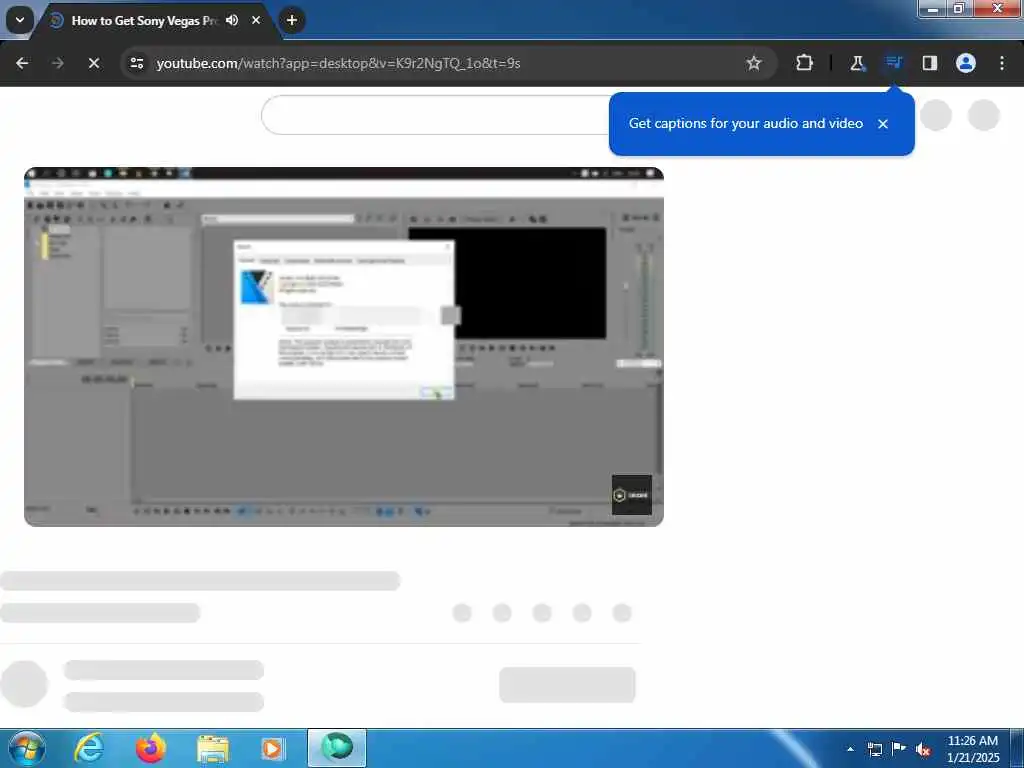Launch Firefox from taskbar
Viewport: 1024px width, 768px height.
[x=151, y=748]
